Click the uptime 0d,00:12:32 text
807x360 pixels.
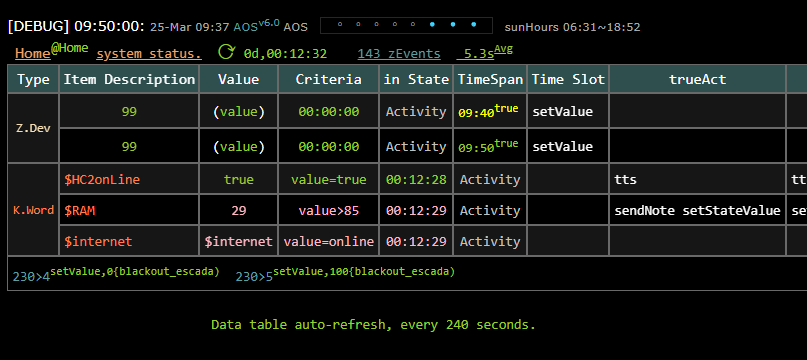285,54
